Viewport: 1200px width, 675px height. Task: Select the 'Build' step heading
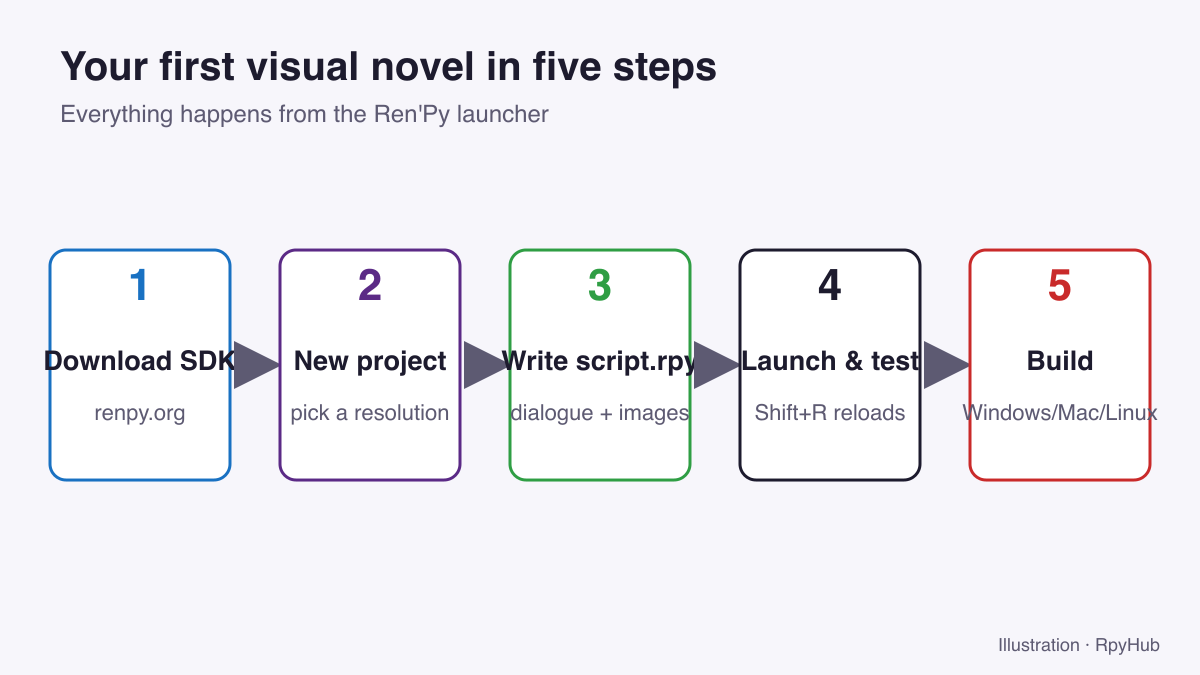point(1060,361)
